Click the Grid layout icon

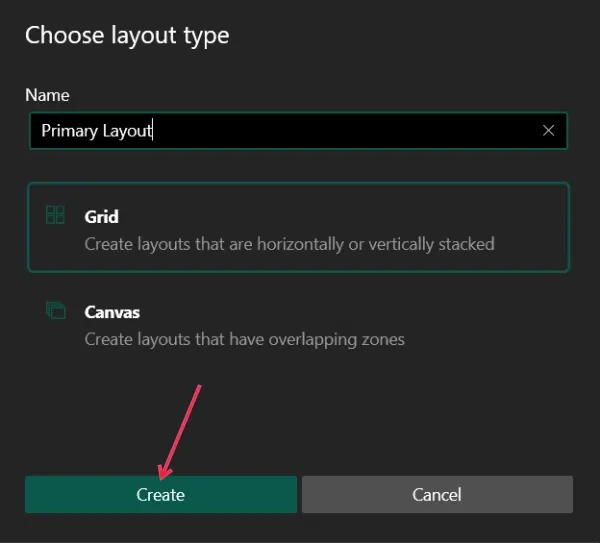point(55,215)
